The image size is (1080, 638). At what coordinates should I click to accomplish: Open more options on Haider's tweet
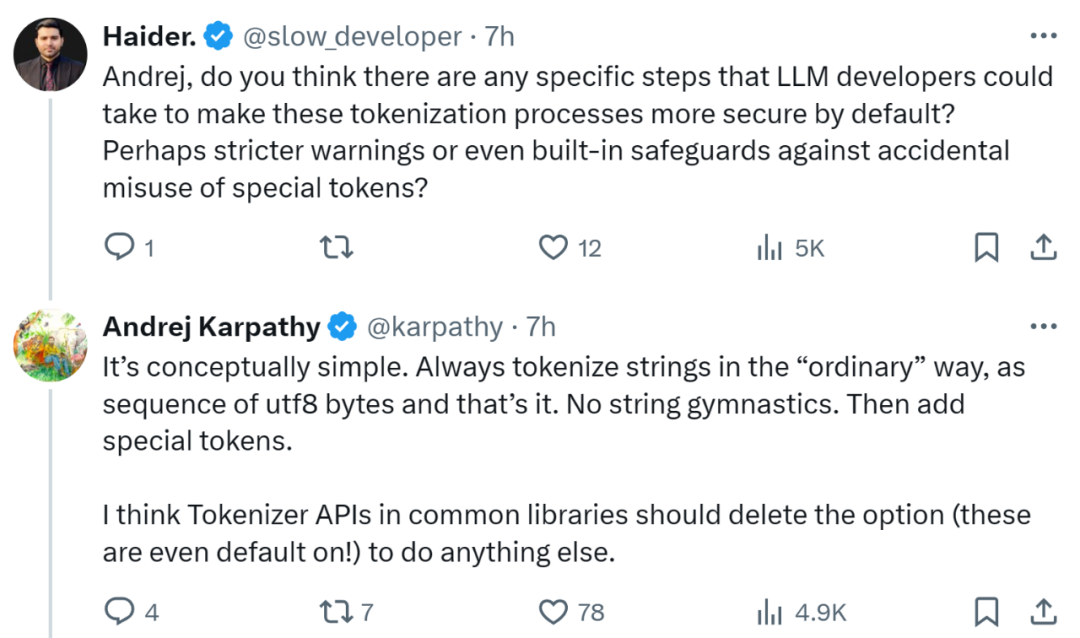coord(1043,37)
